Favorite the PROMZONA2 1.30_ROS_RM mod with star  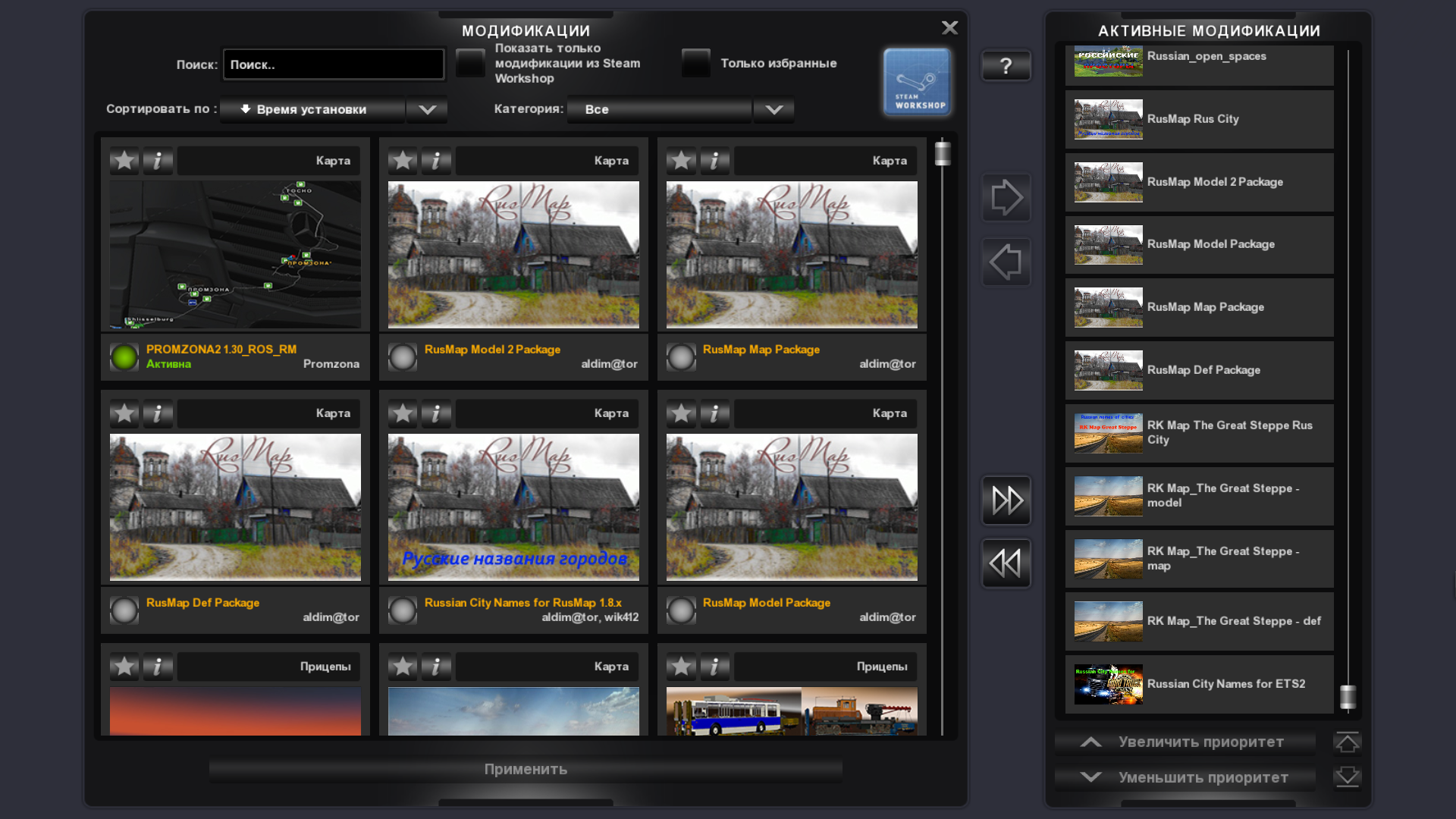(124, 161)
